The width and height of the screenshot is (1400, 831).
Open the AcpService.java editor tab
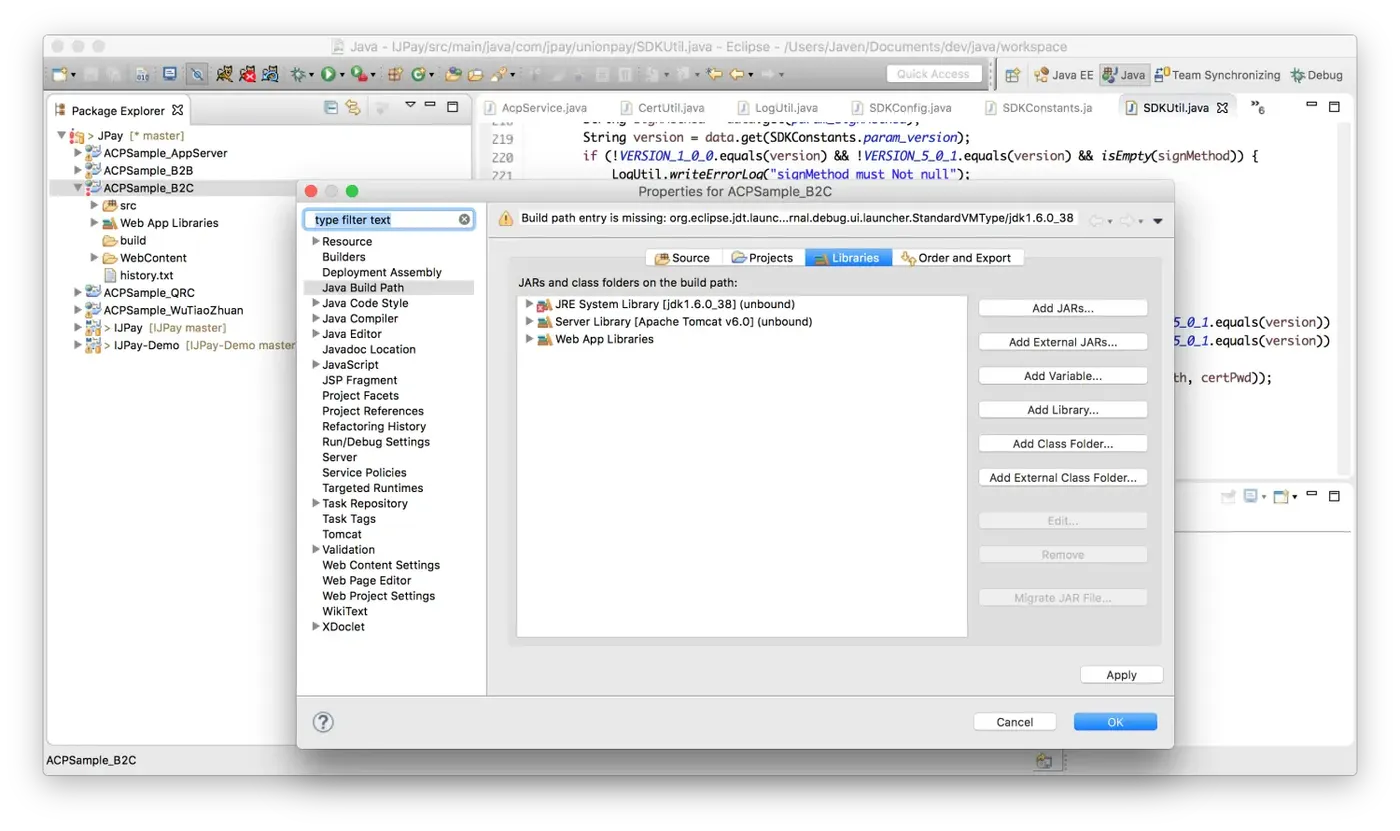pyautogui.click(x=538, y=108)
